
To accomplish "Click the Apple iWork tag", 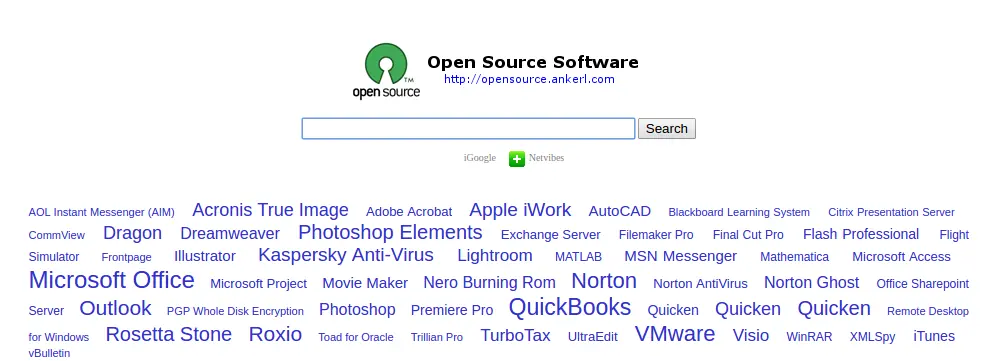I will pos(520,210).
